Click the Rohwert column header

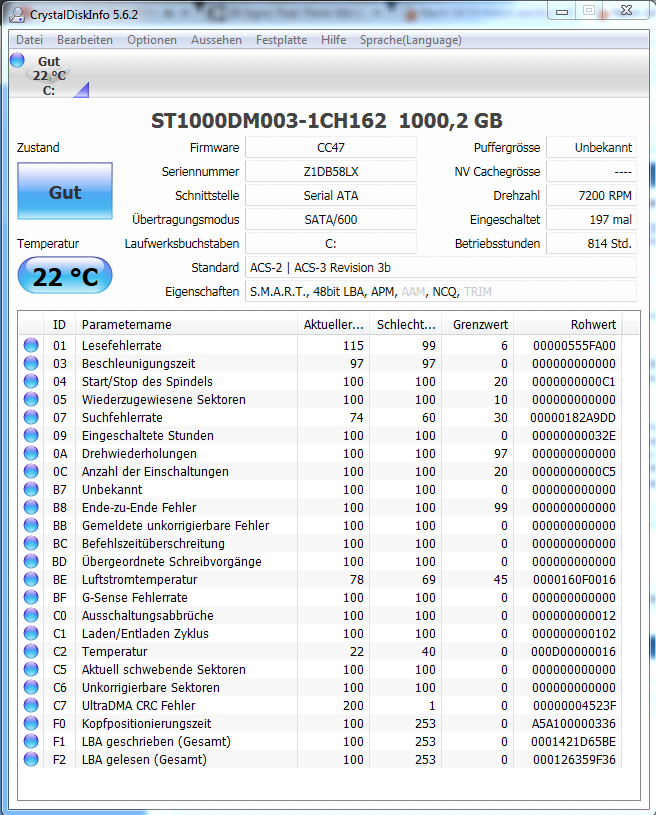[568, 325]
